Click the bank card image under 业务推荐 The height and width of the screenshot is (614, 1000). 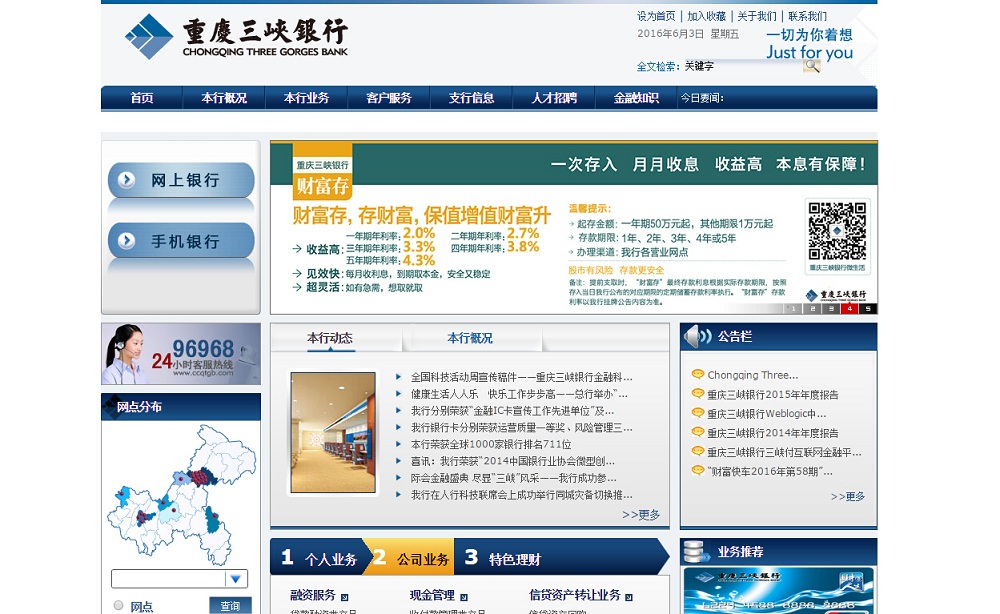(x=778, y=591)
